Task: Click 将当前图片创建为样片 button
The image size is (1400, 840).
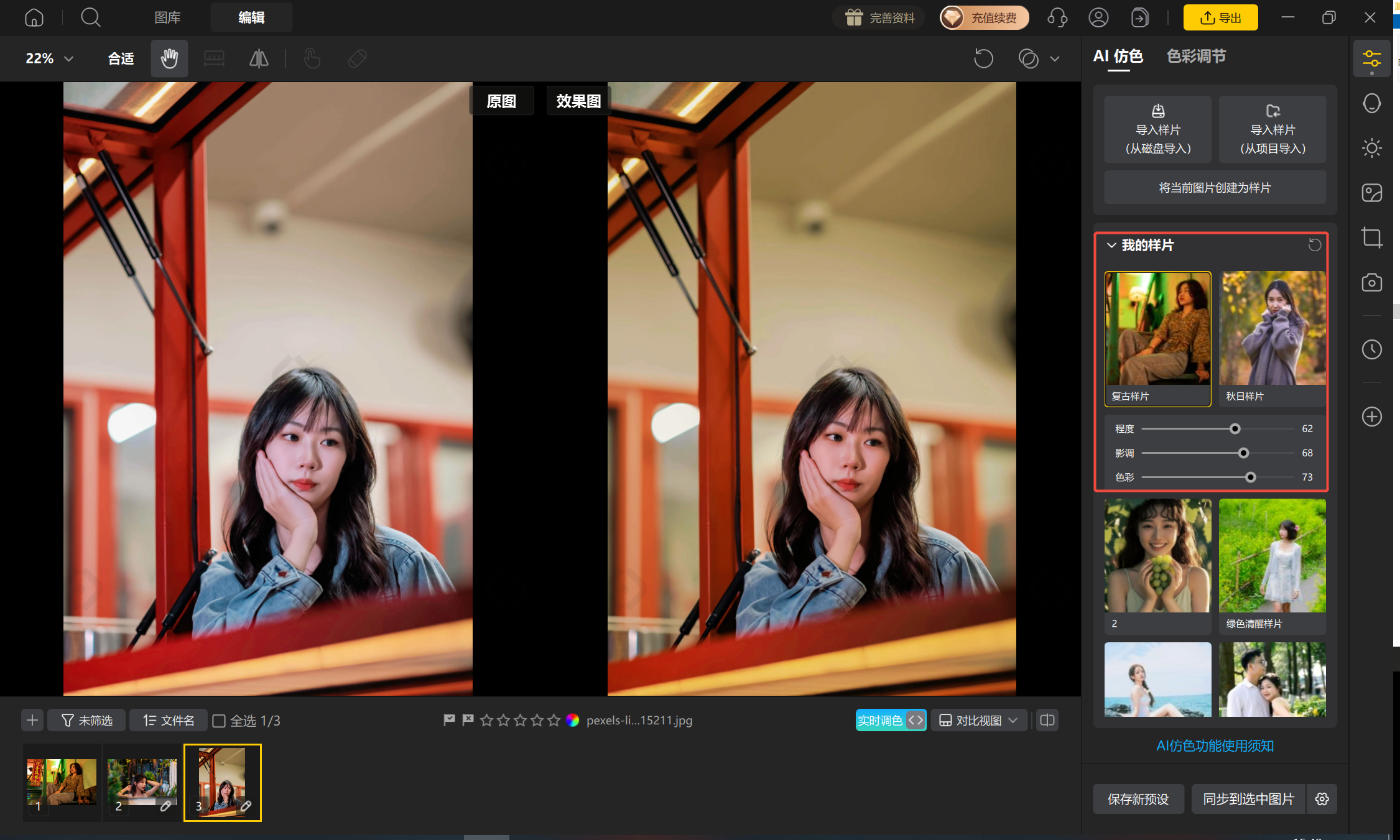Action: point(1215,187)
